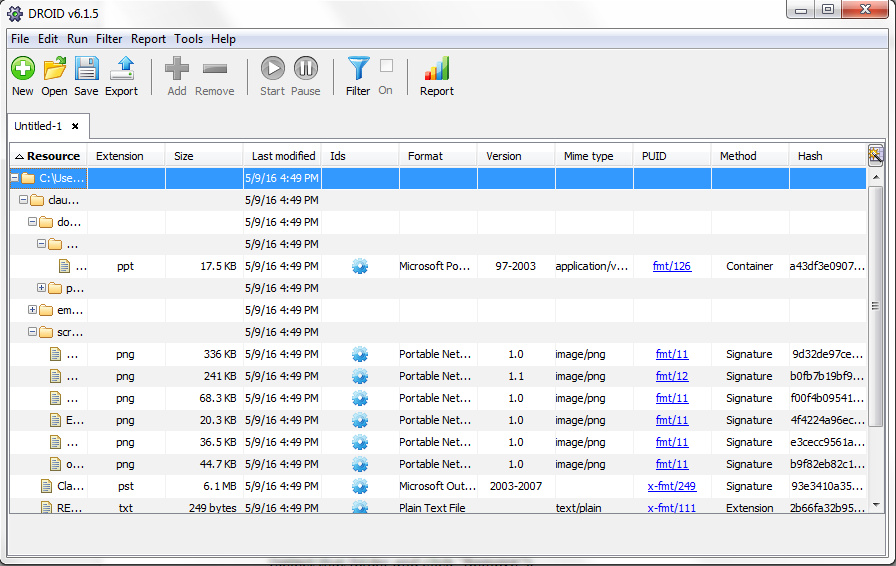The width and height of the screenshot is (896, 566).
Task: Open the Edit menu
Action: [x=48, y=39]
